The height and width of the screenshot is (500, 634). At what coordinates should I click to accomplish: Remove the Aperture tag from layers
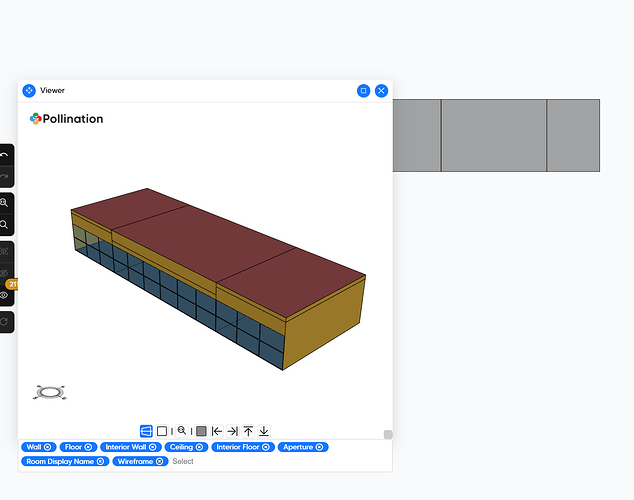tap(320, 447)
